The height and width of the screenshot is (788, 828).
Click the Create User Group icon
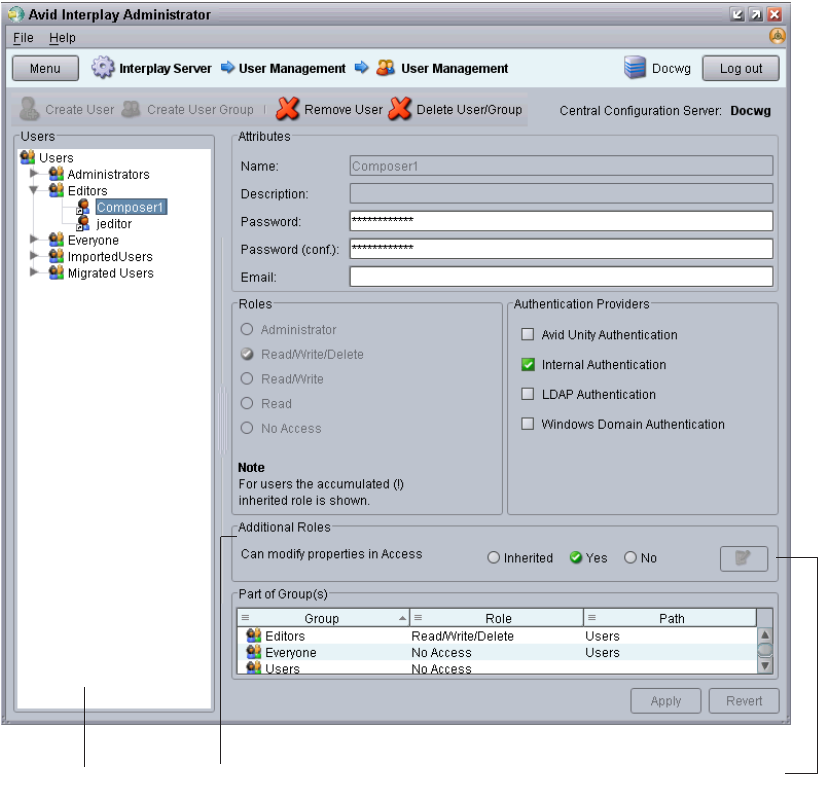coord(131,109)
